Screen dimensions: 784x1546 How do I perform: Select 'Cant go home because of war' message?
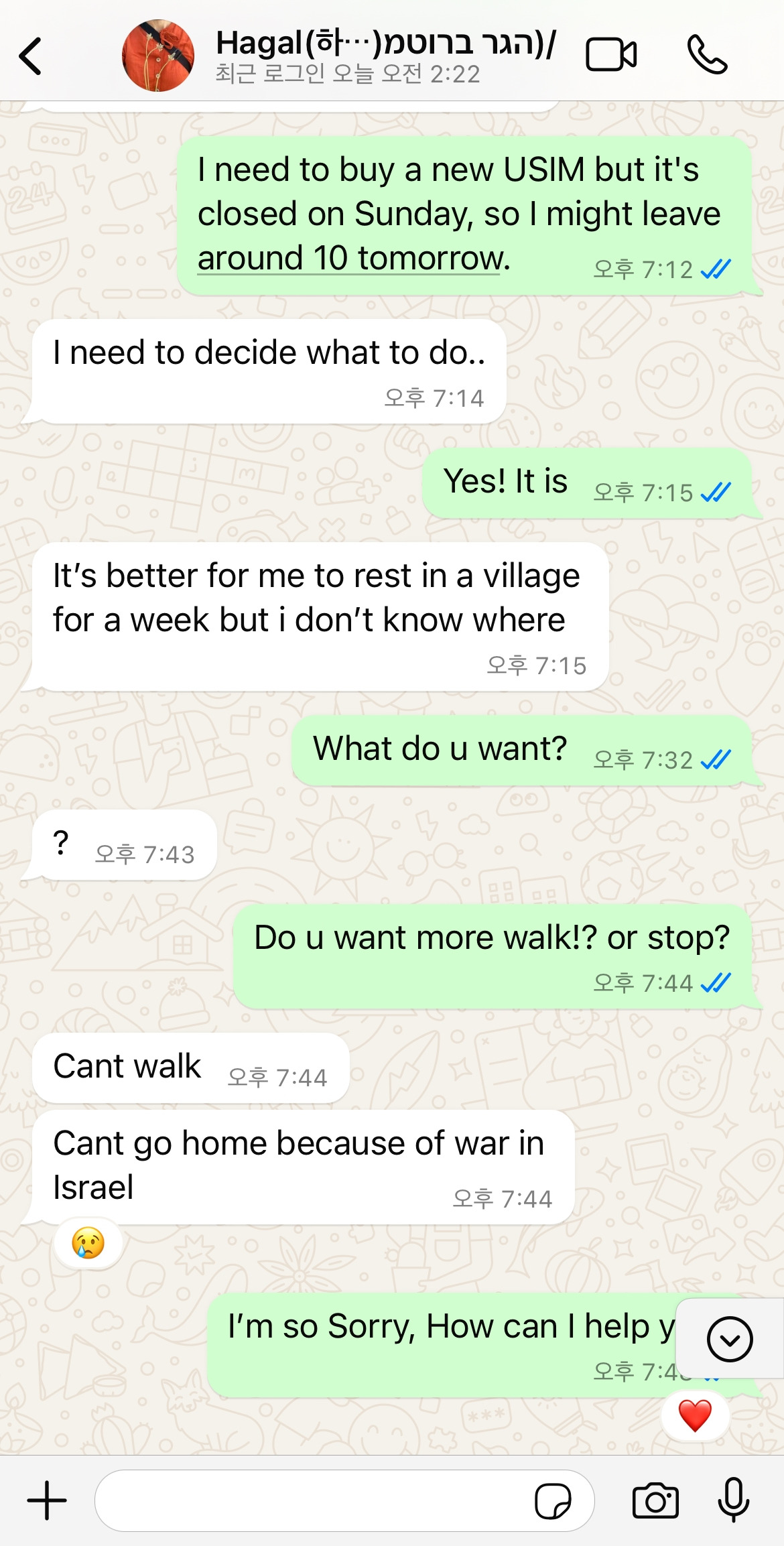click(x=303, y=1167)
